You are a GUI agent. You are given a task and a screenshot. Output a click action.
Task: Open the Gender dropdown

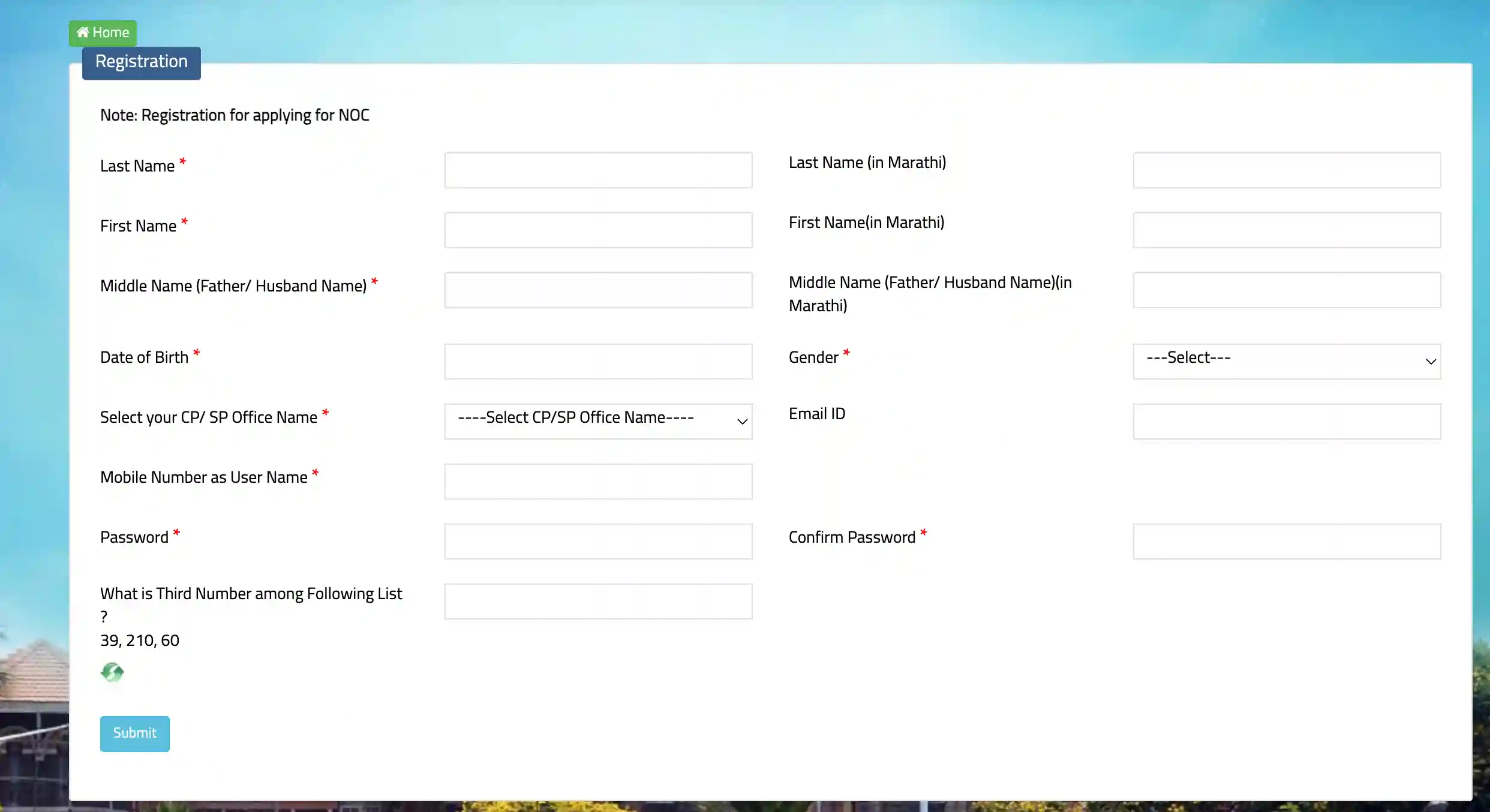1287,361
